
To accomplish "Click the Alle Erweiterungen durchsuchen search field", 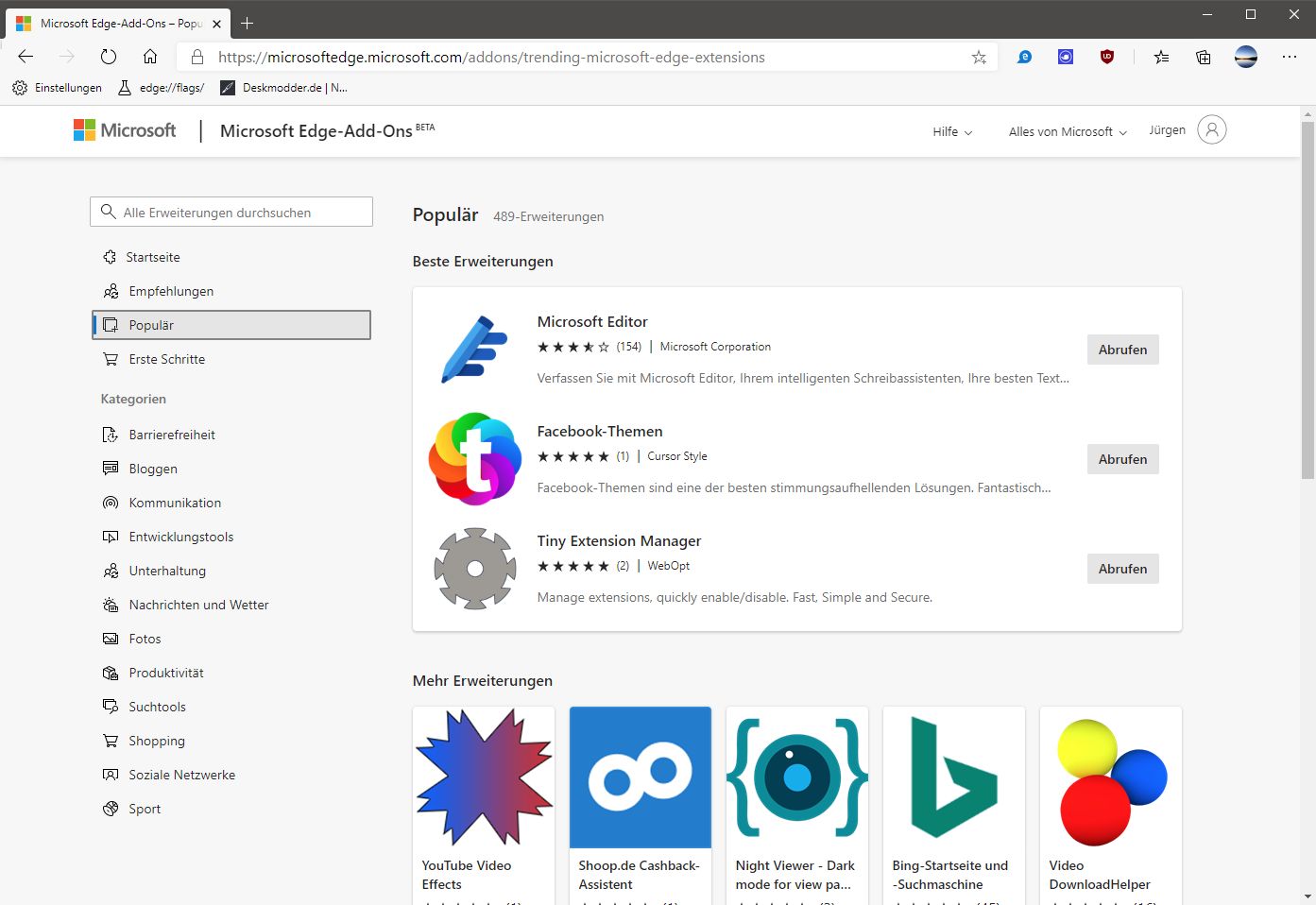I will (231, 212).
